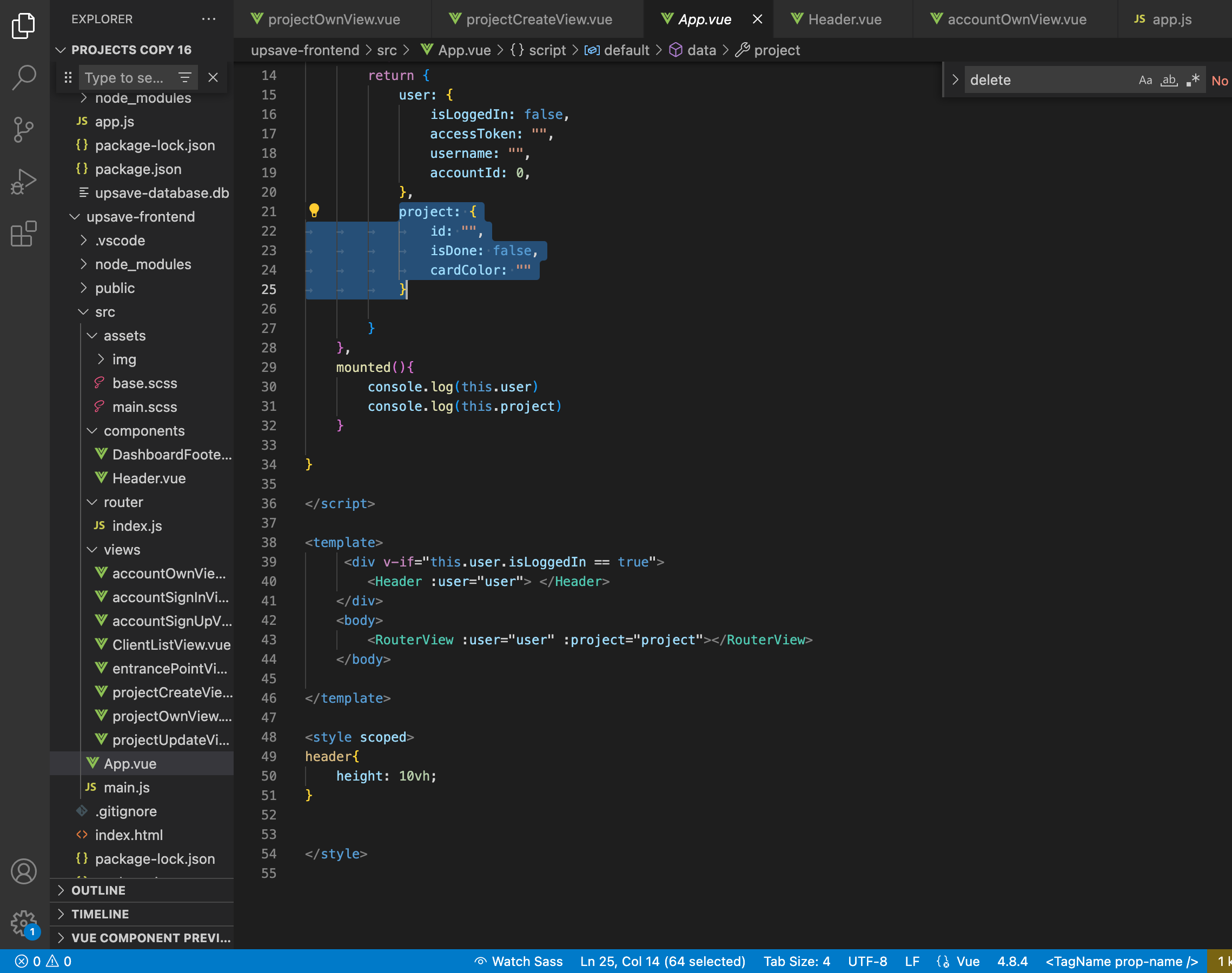Click the delete find input field

point(1049,80)
